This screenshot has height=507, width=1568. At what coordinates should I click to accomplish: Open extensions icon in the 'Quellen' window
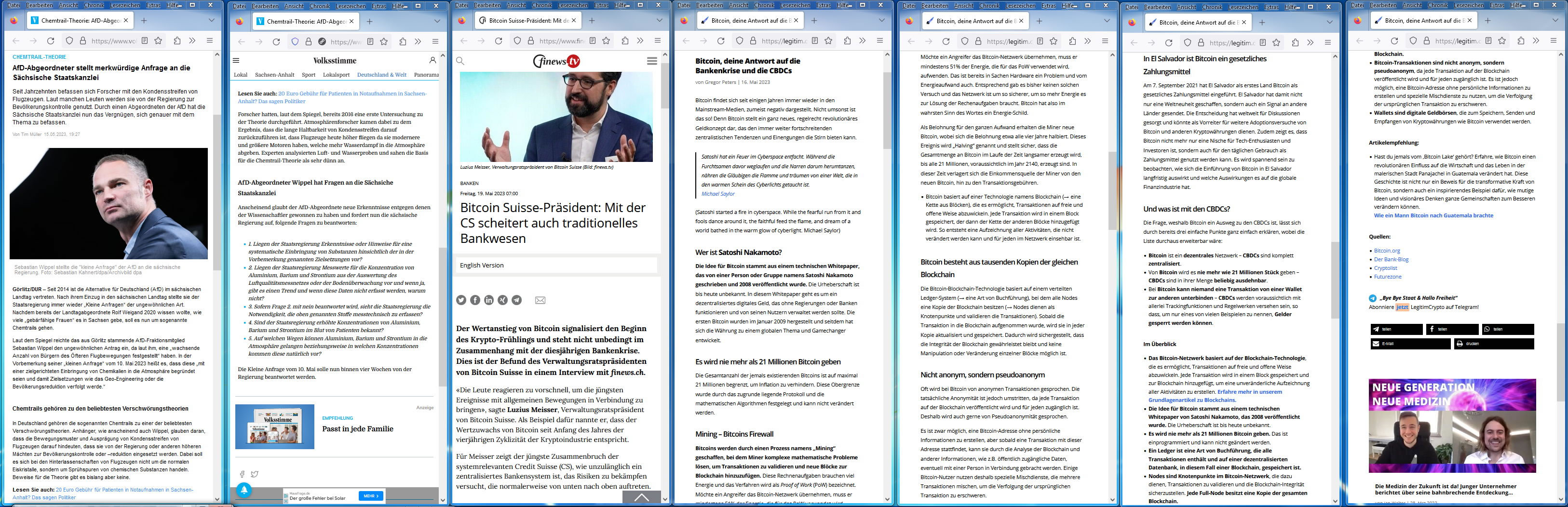point(1521,41)
